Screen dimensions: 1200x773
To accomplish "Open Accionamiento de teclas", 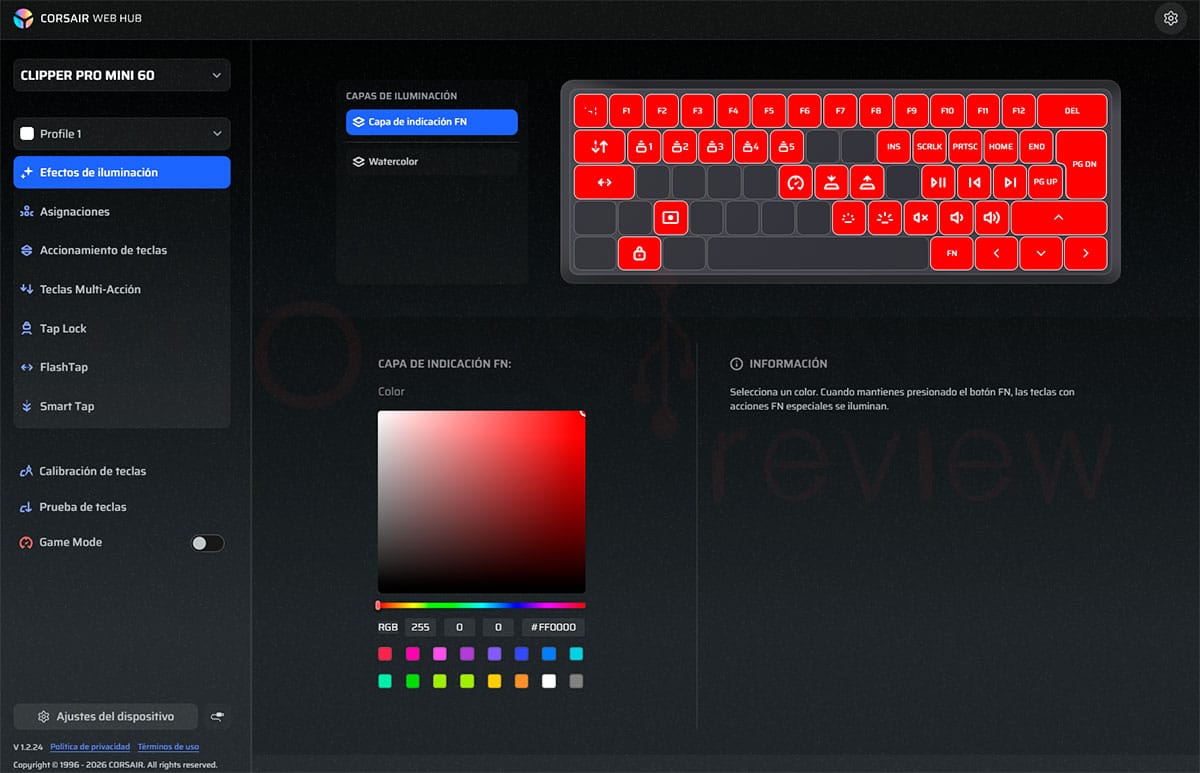I will pos(122,250).
